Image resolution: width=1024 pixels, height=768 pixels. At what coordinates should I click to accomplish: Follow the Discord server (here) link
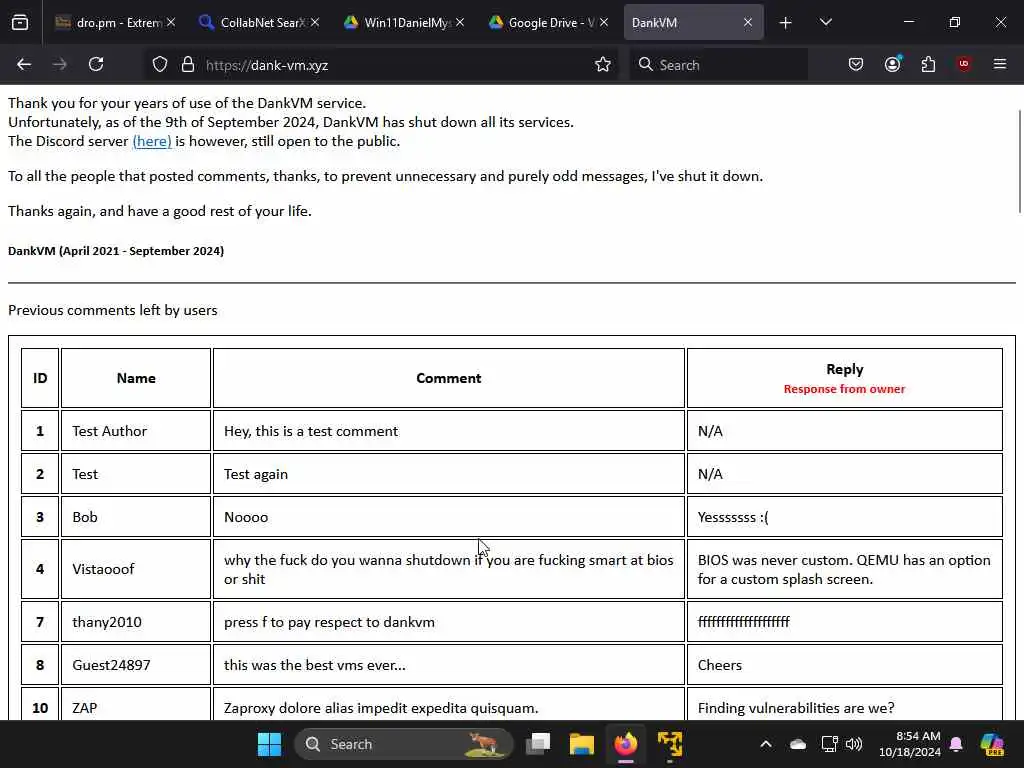[x=152, y=141]
